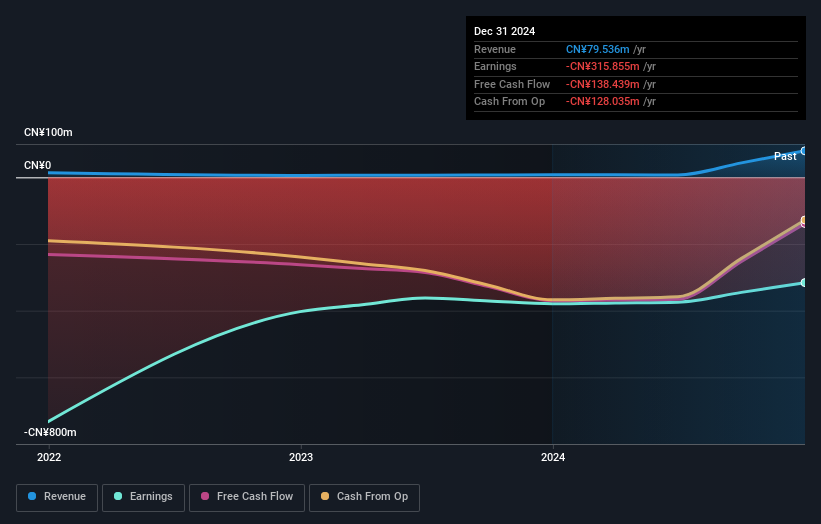Click the -CN¥315.855m earnings value

(x=602, y=66)
